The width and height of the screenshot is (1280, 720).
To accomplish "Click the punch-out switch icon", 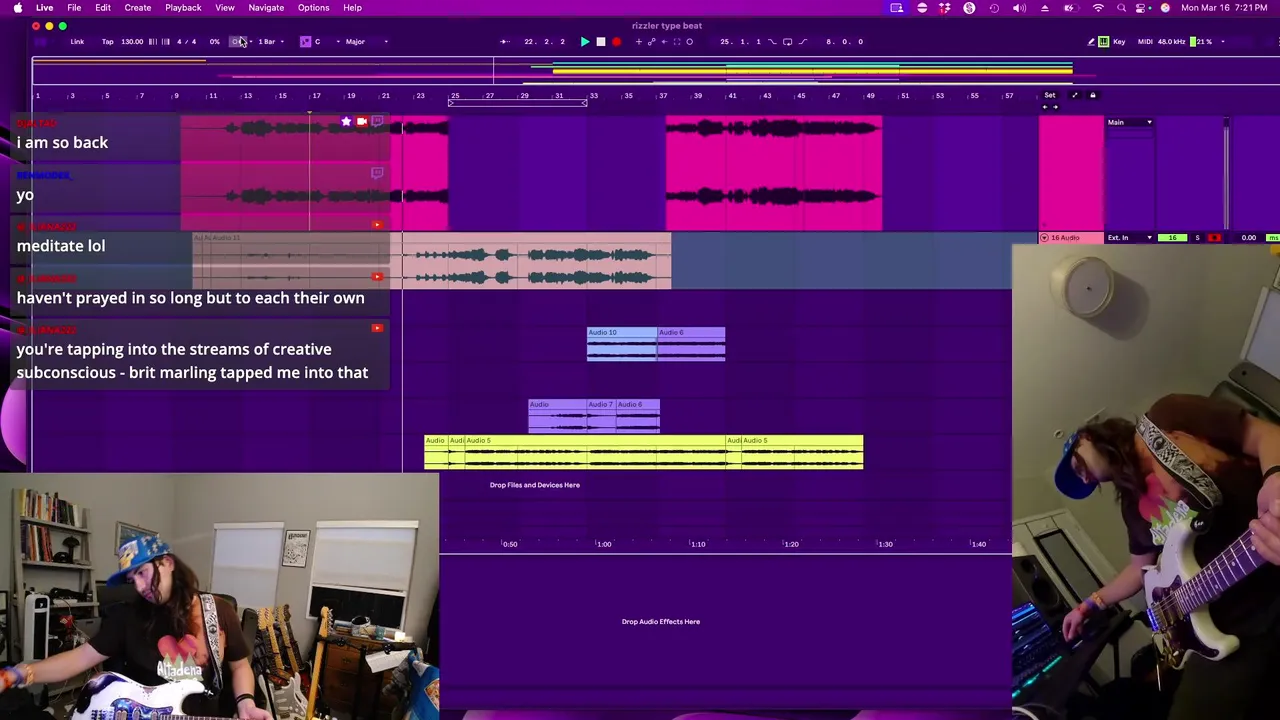I will pyautogui.click(x=803, y=42).
